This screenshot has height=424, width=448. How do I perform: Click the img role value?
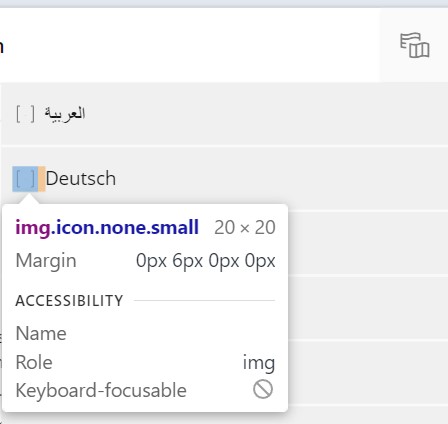(259, 363)
